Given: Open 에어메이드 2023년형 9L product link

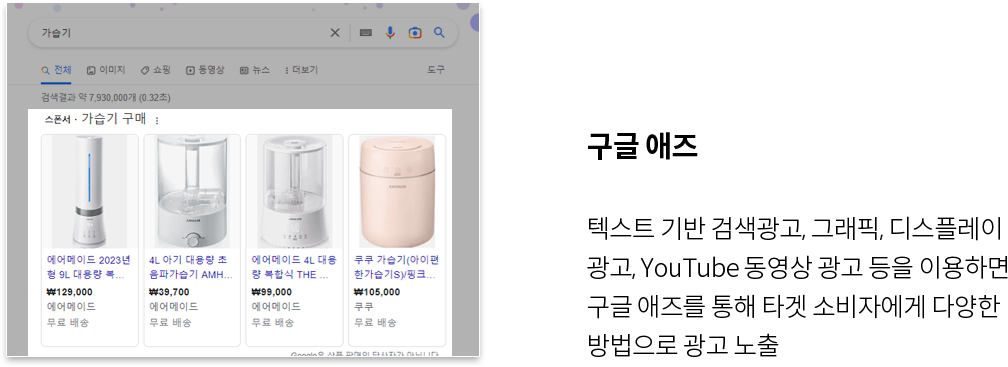Looking at the screenshot, I should click(x=89, y=267).
